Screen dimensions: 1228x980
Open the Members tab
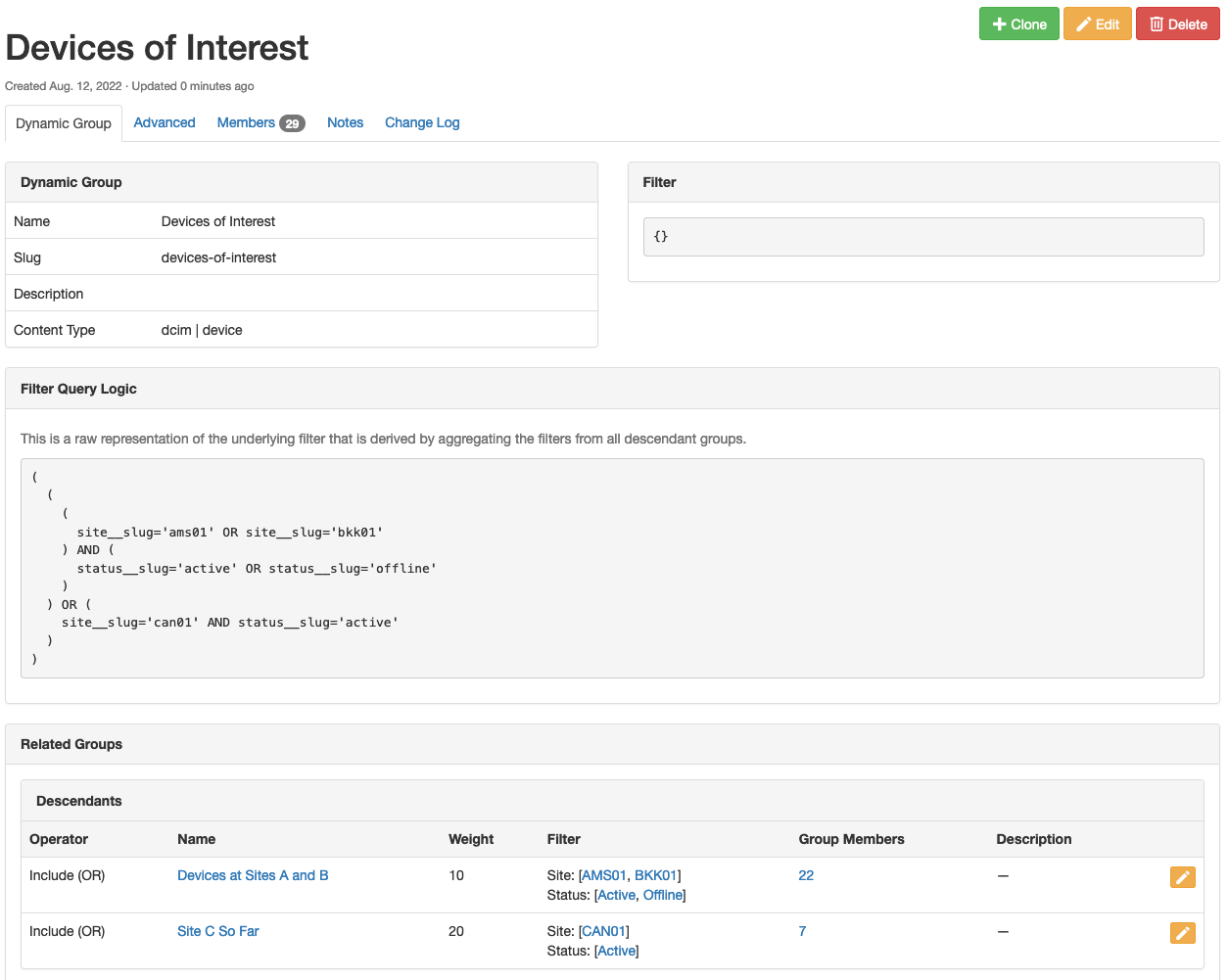pos(260,122)
